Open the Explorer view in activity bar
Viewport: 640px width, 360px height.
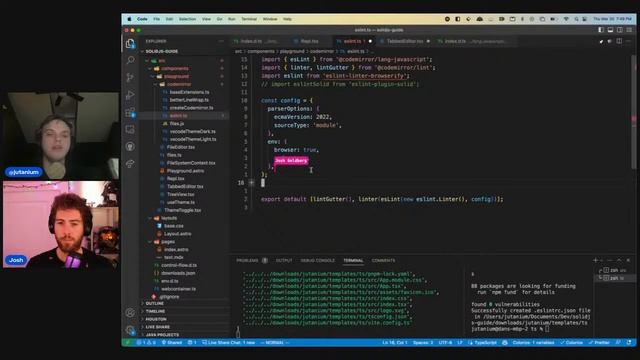pyautogui.click(x=130, y=43)
